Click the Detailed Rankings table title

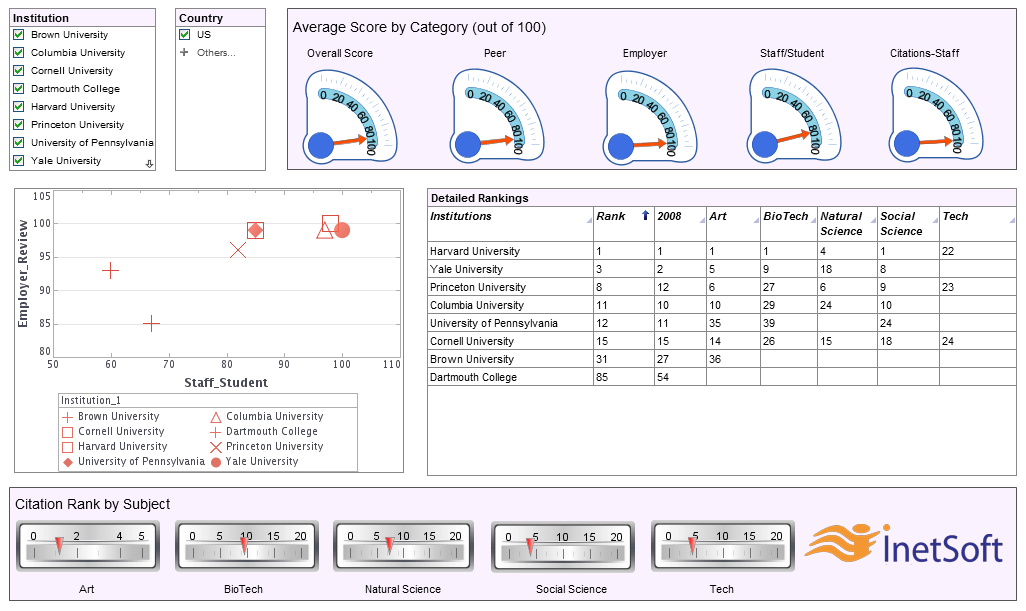point(480,198)
